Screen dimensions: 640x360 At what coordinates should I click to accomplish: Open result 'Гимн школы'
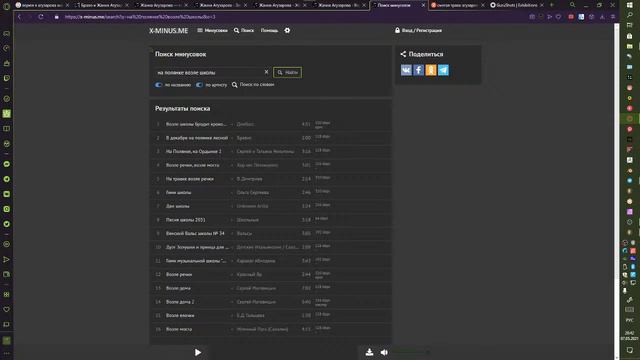(x=178, y=192)
